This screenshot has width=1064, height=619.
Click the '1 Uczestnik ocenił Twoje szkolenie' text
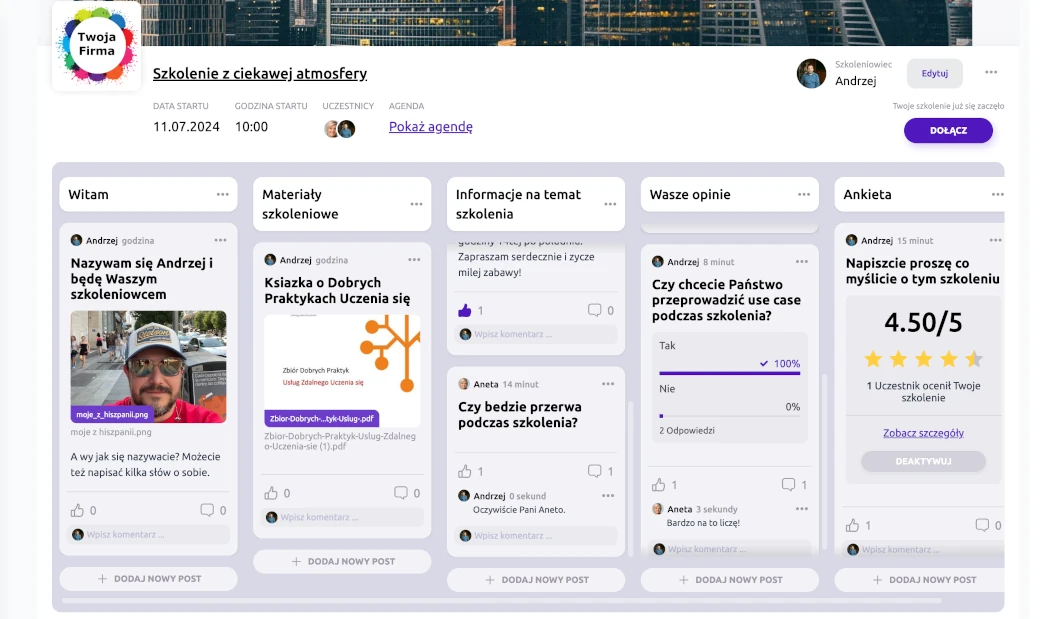[x=923, y=392]
